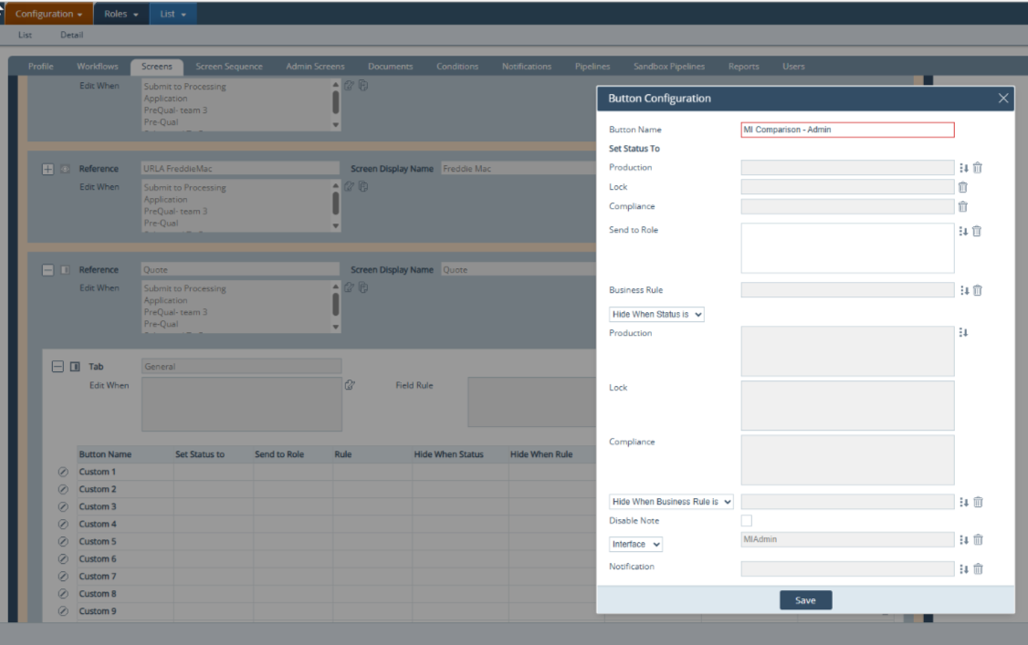This screenshot has width=1028, height=645.
Task: Remove the MIAdmin interface using trash icon
Action: pos(978,539)
